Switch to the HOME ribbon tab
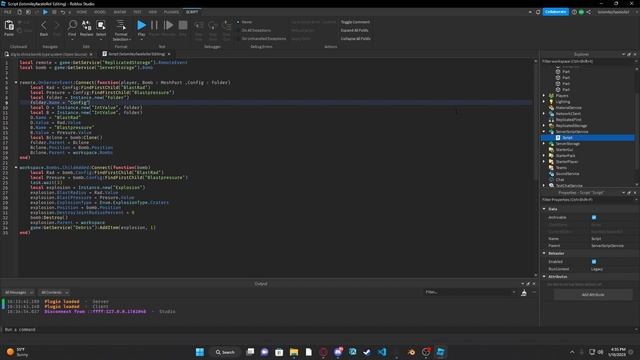Screen dimensions: 640x360 pyautogui.click(x=82, y=12)
